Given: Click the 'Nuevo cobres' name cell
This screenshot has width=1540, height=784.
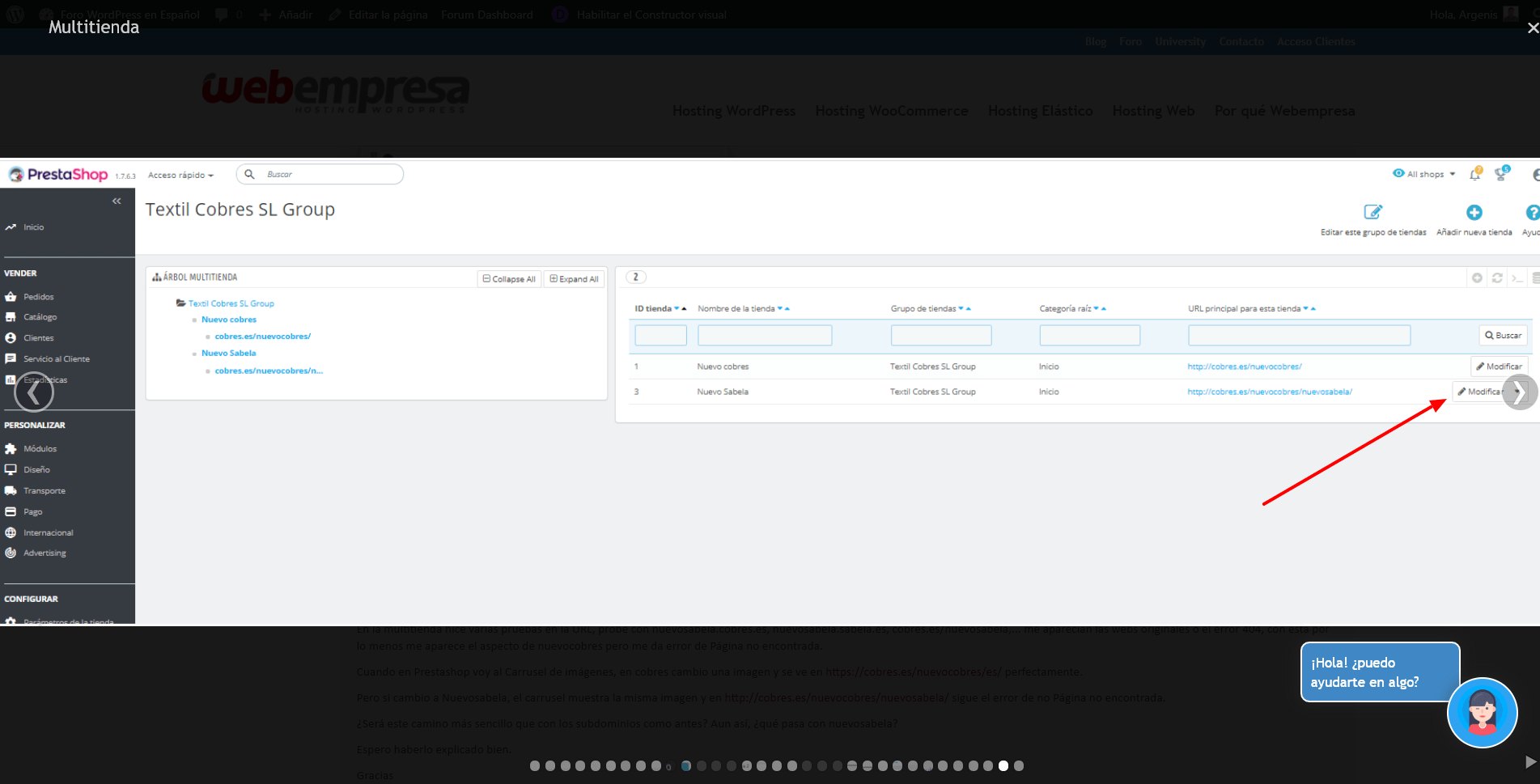Looking at the screenshot, I should (723, 367).
